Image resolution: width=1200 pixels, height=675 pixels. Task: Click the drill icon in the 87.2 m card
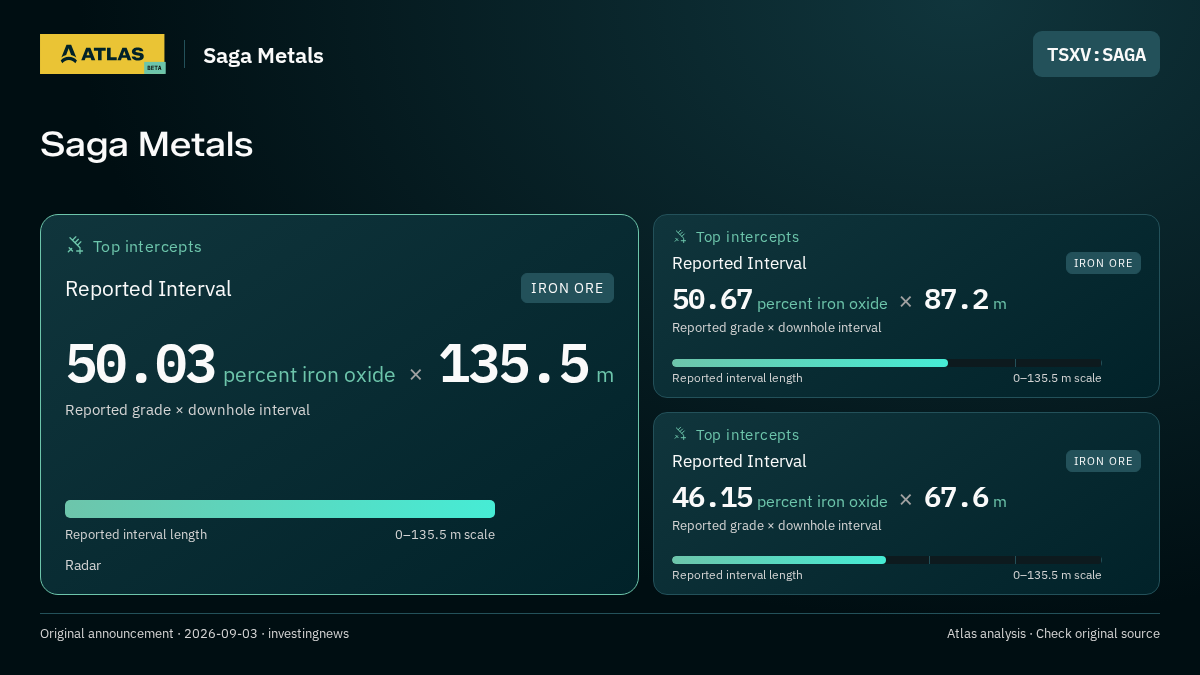680,237
